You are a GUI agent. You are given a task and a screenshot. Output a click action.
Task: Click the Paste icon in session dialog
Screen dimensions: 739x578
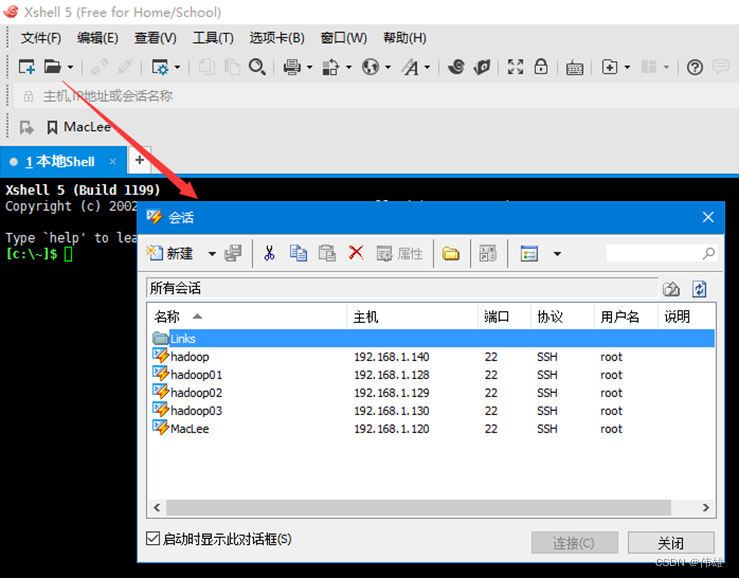327,253
